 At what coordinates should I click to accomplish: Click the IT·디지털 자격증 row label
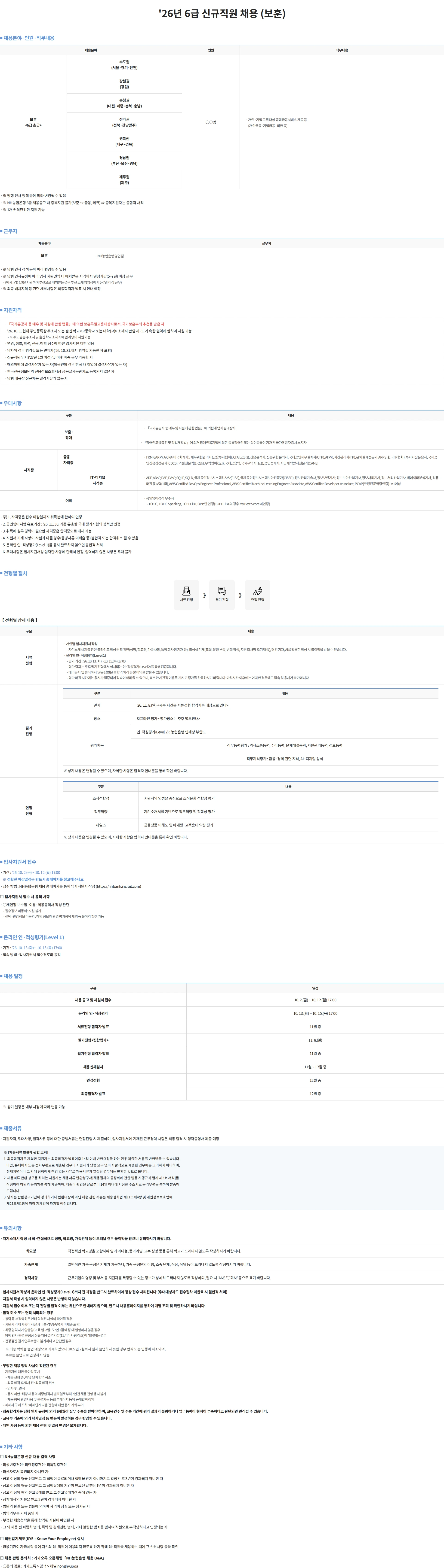[97, 480]
